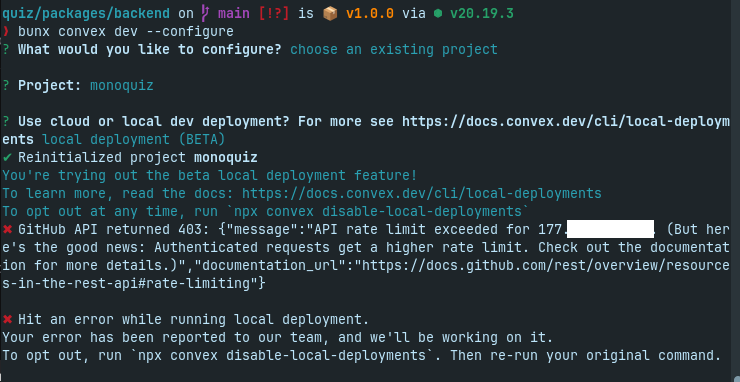Click the red X before GitHub API
The image size is (740, 382).
coord(7,229)
